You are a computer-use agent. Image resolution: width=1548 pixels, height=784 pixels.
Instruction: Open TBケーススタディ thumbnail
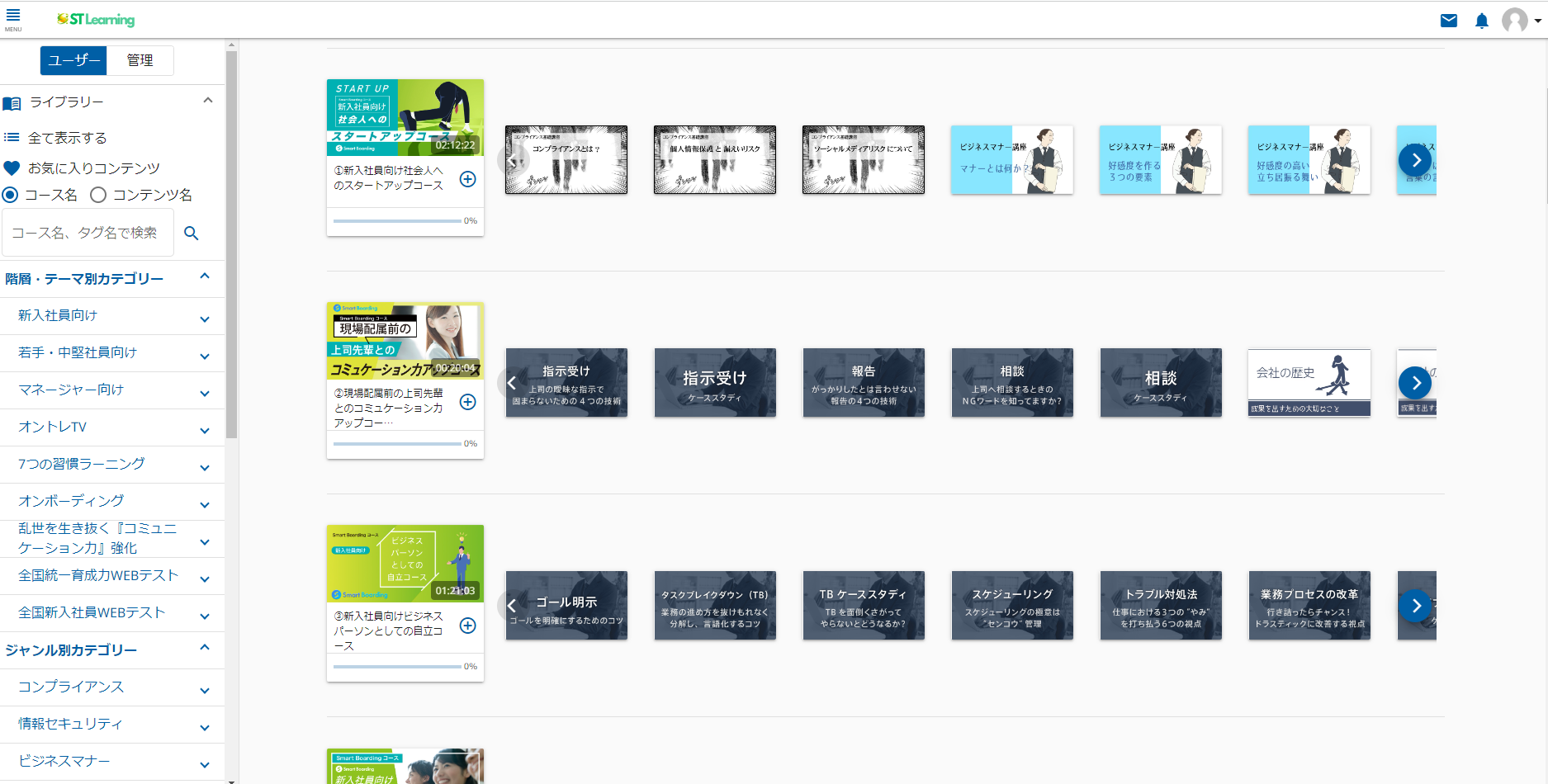point(864,606)
